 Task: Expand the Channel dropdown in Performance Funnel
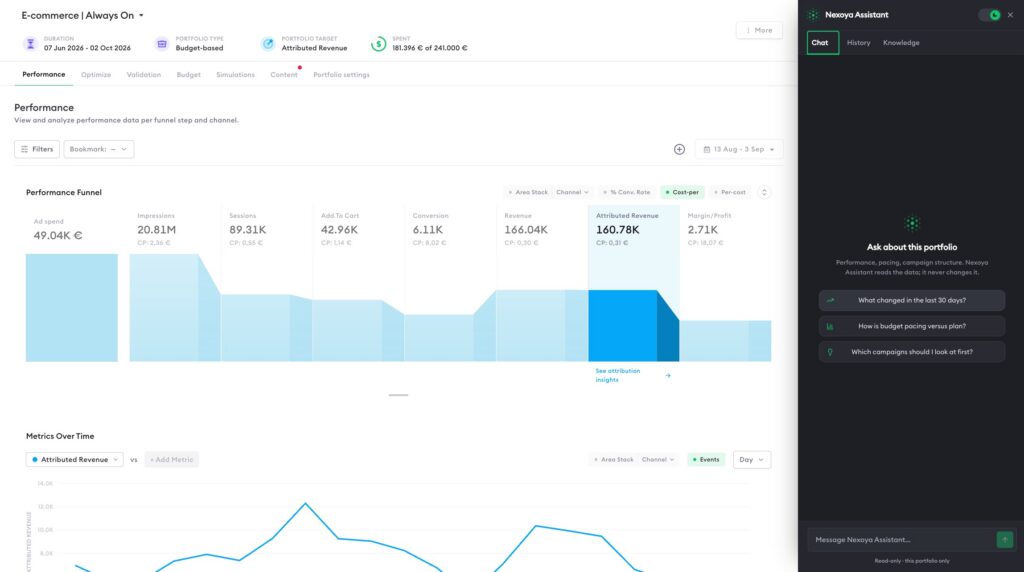point(572,192)
